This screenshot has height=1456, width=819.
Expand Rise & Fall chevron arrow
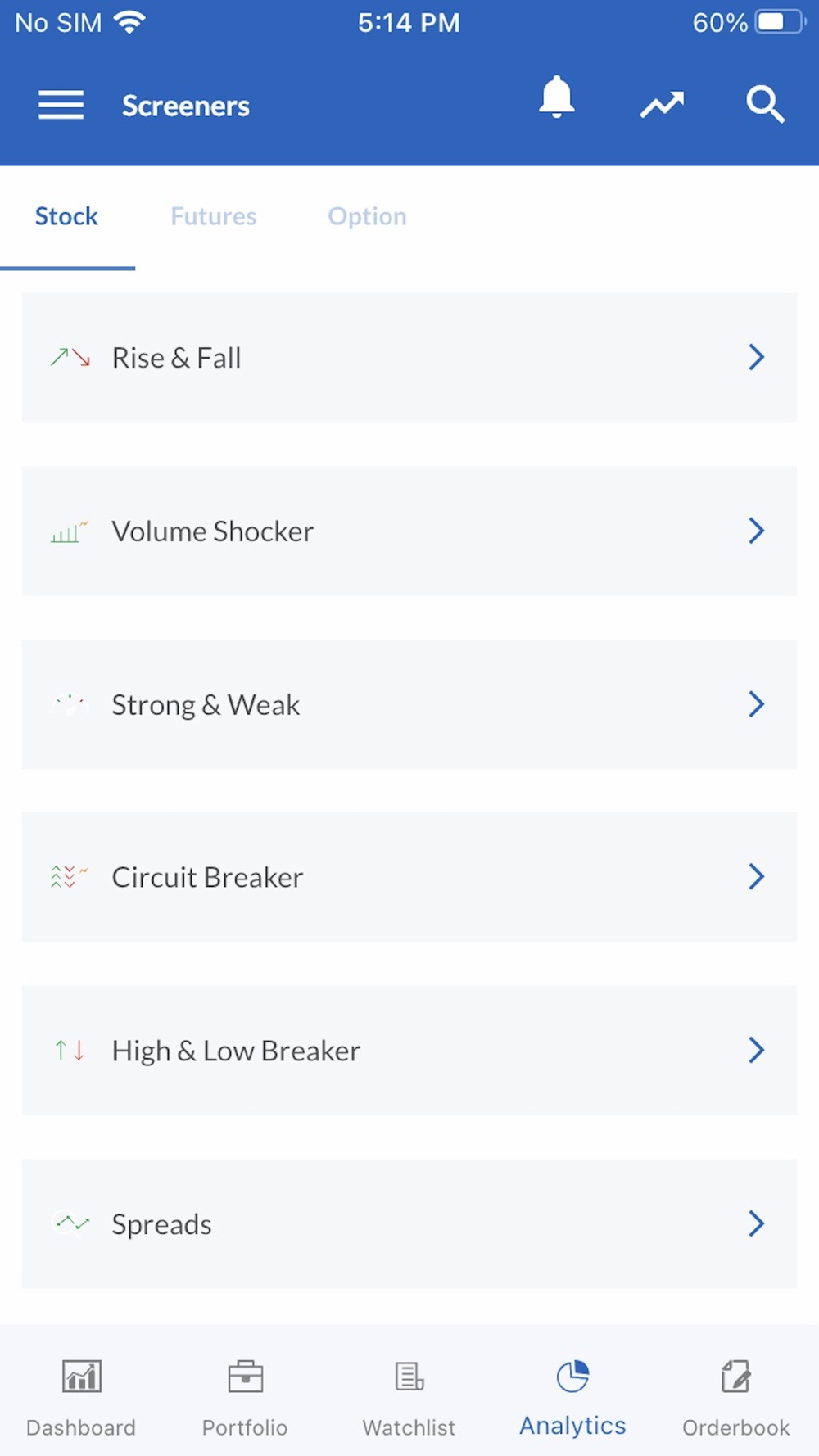(756, 357)
